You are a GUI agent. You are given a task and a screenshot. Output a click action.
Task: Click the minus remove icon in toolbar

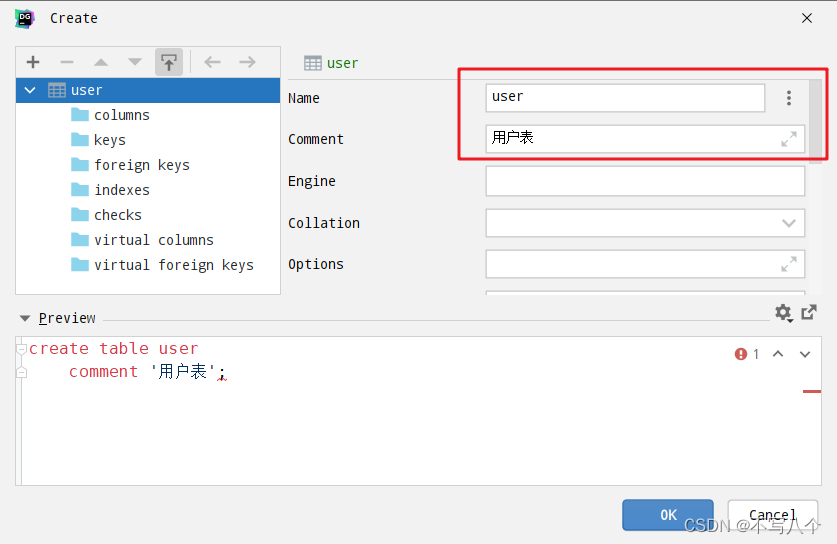(67, 62)
